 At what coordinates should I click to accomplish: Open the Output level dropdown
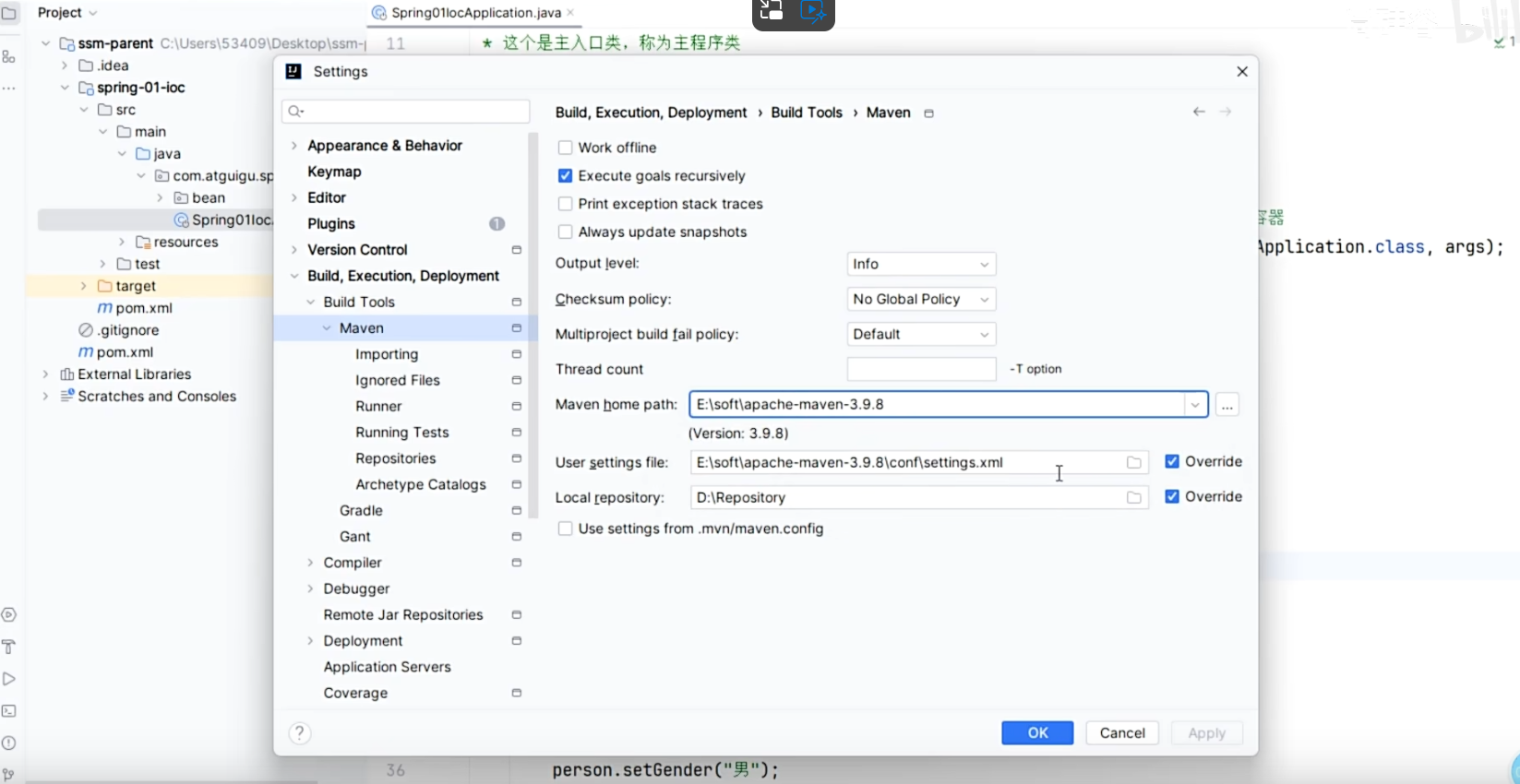click(x=921, y=265)
